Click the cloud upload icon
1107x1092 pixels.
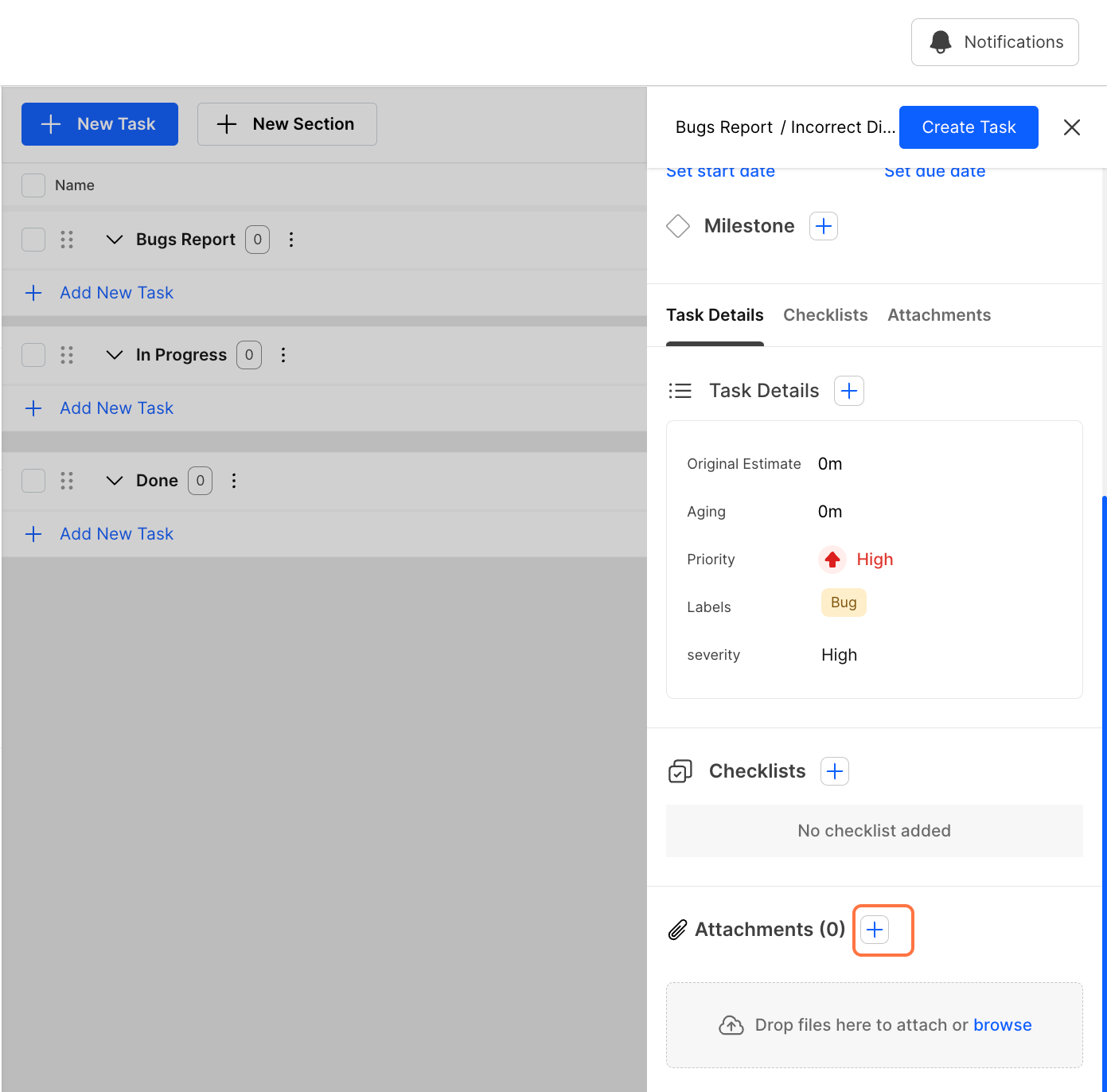pos(731,1025)
